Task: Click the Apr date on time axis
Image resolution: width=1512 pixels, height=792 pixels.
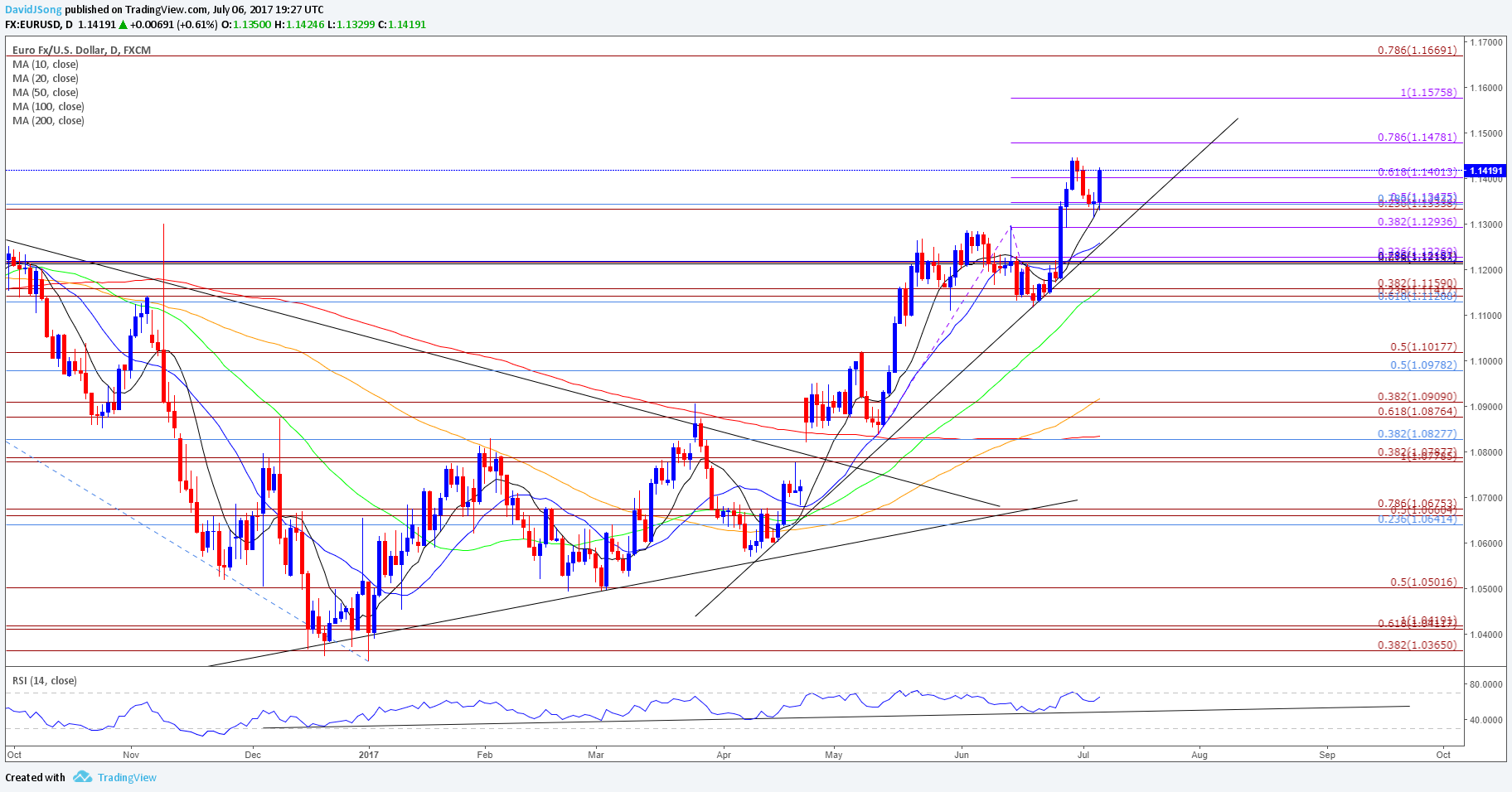Action: (x=724, y=755)
